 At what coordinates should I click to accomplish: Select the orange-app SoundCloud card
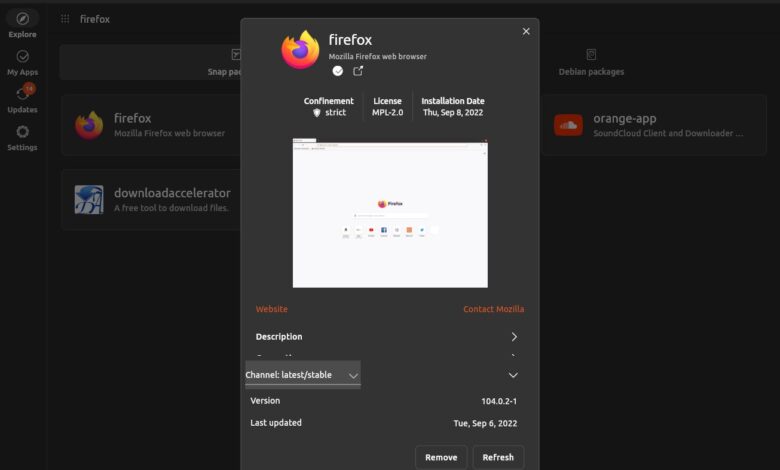click(654, 125)
